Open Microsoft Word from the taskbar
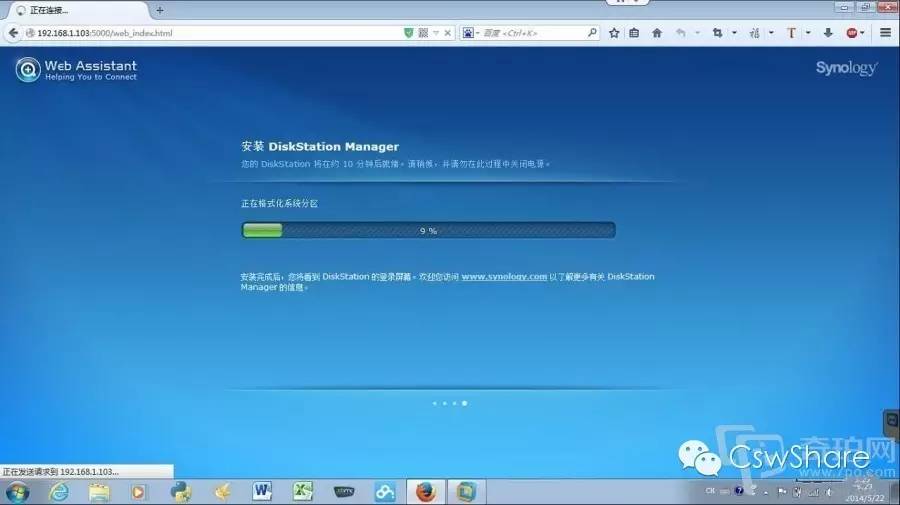900x505 pixels. 262,491
